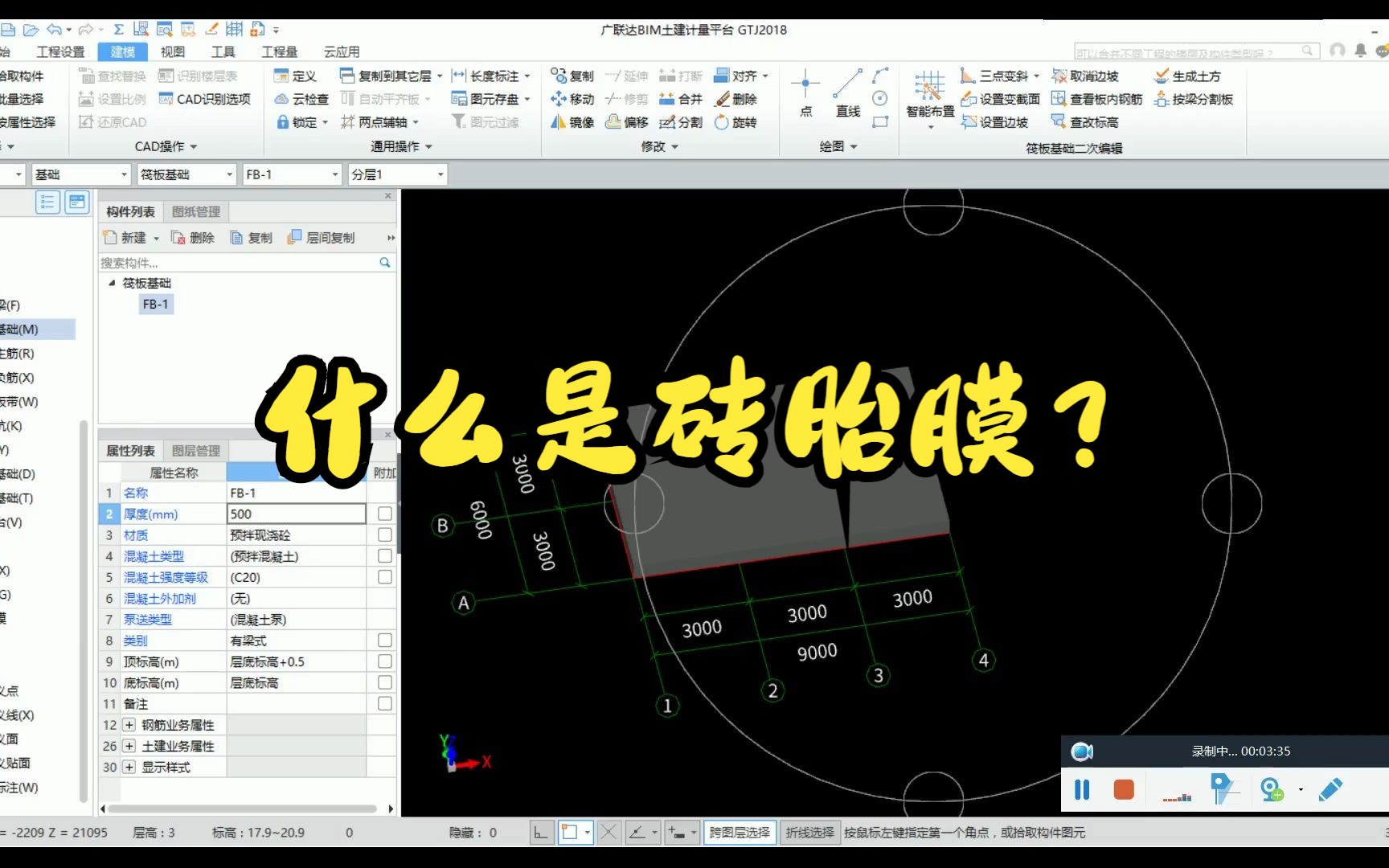Image resolution: width=1389 pixels, height=868 pixels.
Task: Collapse the 筏板基础 tree node
Action: (x=112, y=283)
